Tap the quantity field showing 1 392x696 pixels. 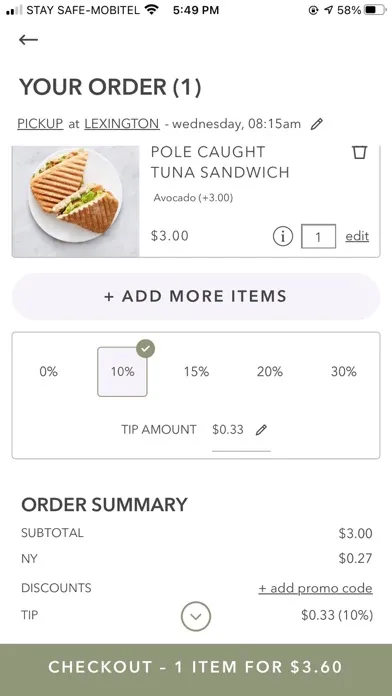[318, 237]
